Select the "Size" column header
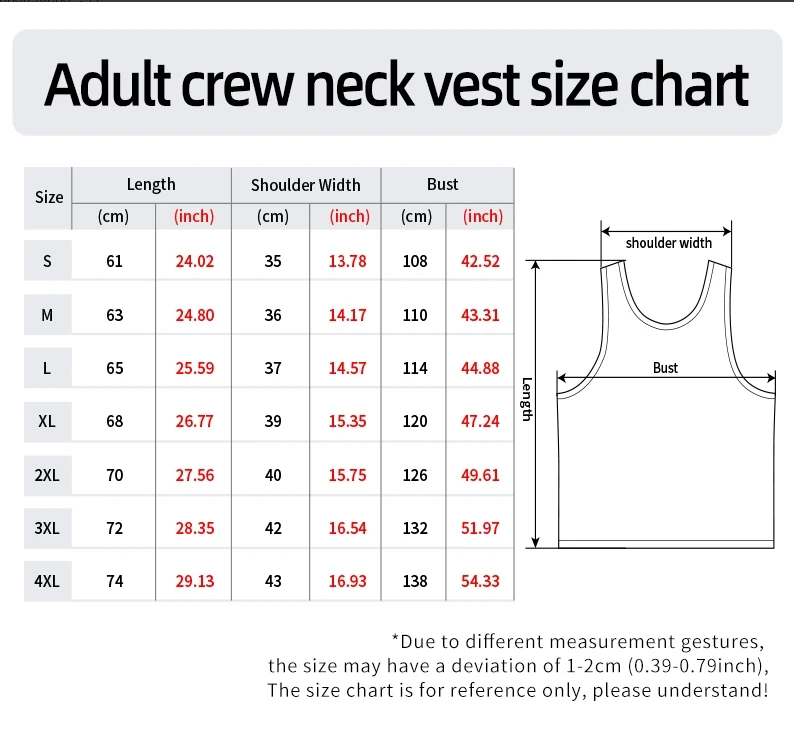Image resolution: width=794 pixels, height=731 pixels. pyautogui.click(x=49, y=197)
